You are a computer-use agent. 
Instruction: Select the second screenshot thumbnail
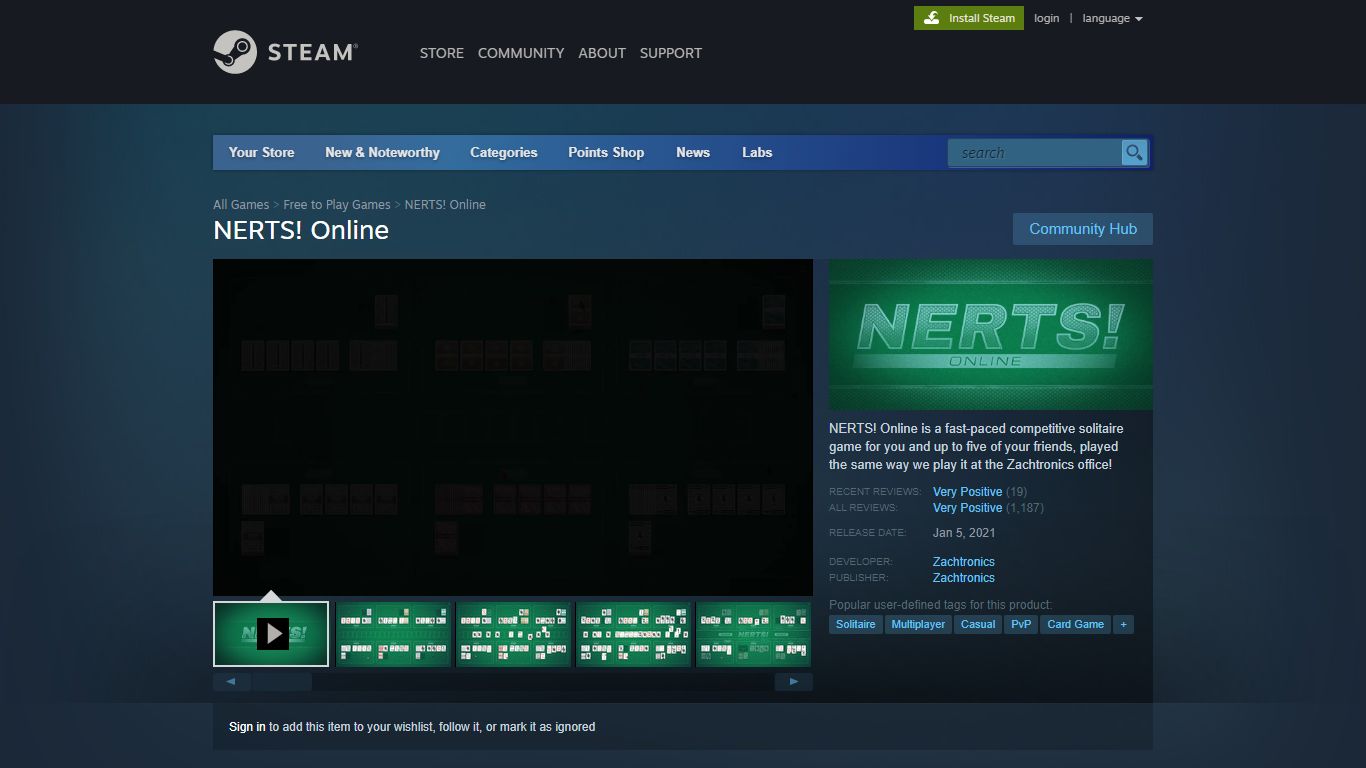click(393, 634)
